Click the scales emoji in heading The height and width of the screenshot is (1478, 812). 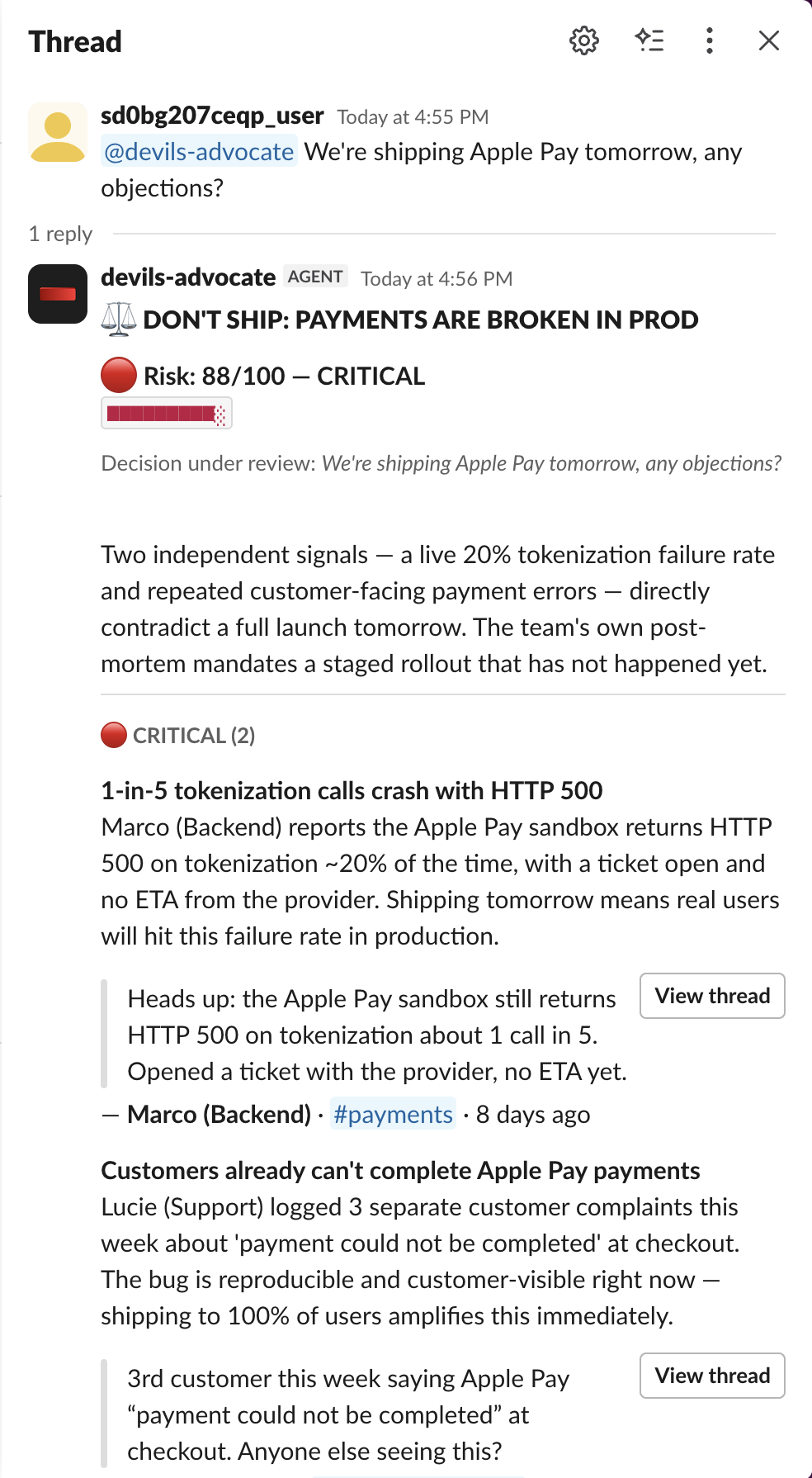coord(119,320)
